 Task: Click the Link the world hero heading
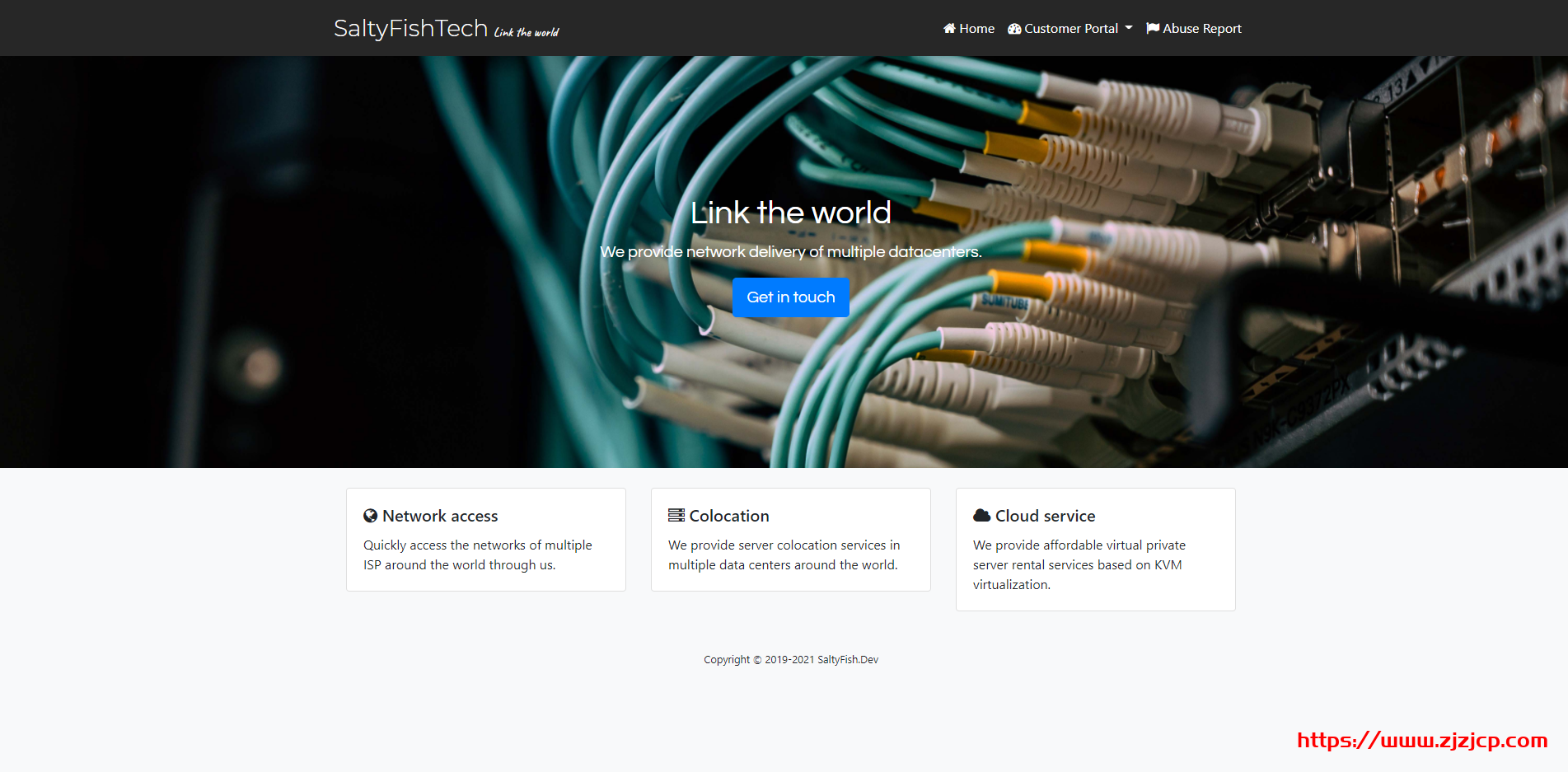pyautogui.click(x=791, y=213)
